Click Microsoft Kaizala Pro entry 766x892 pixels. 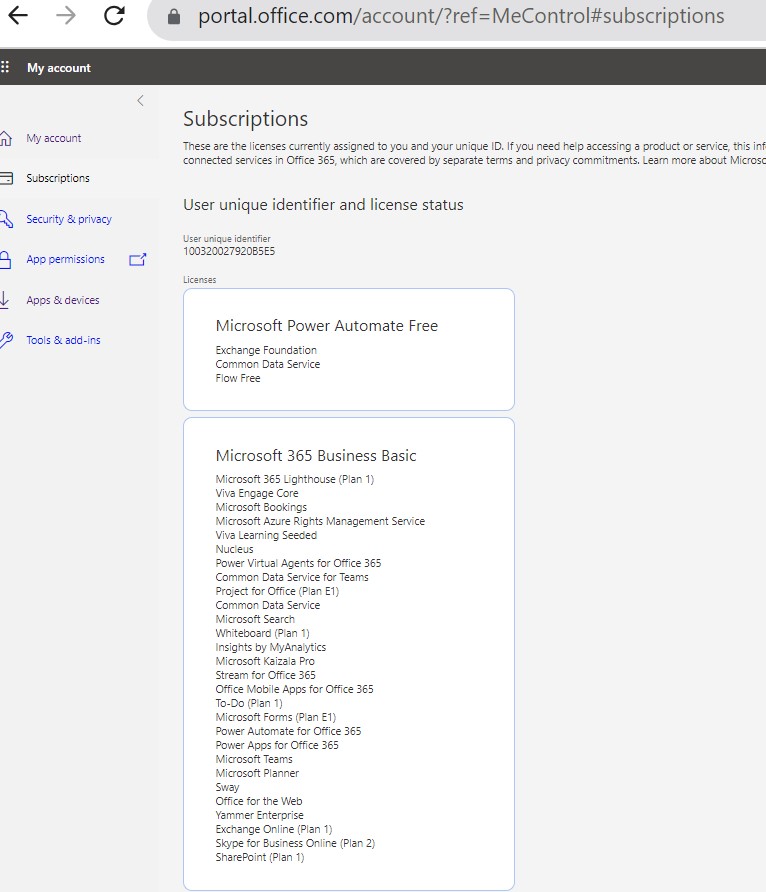tap(265, 661)
